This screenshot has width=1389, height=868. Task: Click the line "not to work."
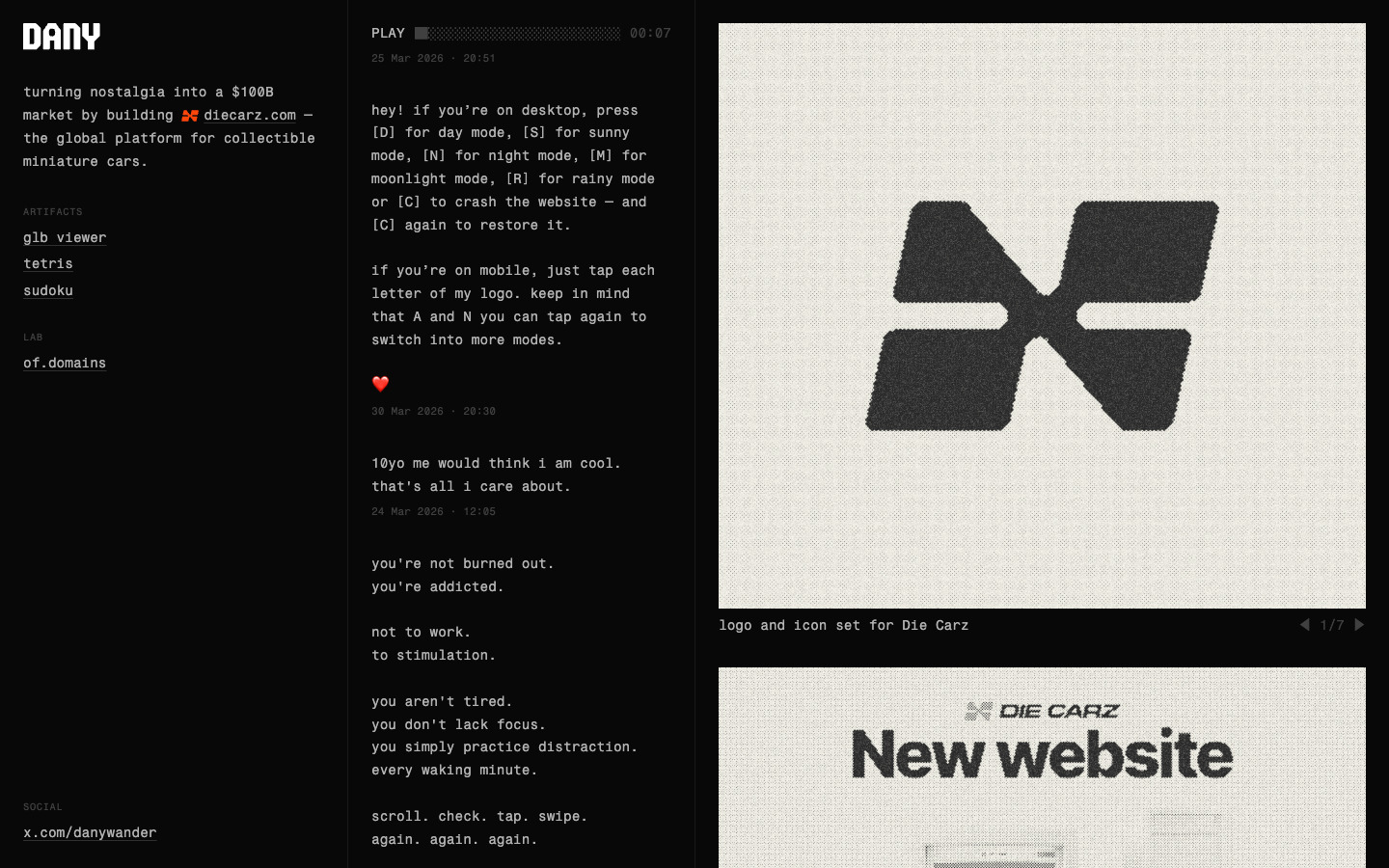422,632
